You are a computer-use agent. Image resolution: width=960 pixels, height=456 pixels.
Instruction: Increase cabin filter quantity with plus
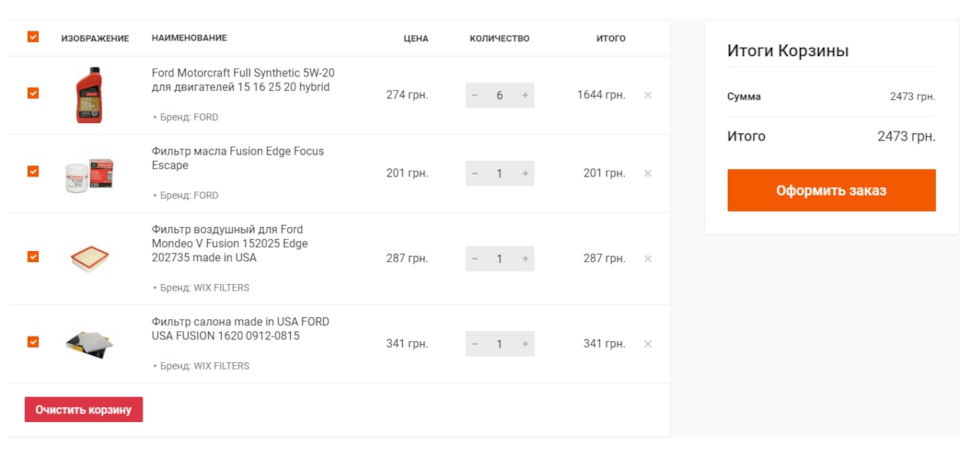coord(525,344)
